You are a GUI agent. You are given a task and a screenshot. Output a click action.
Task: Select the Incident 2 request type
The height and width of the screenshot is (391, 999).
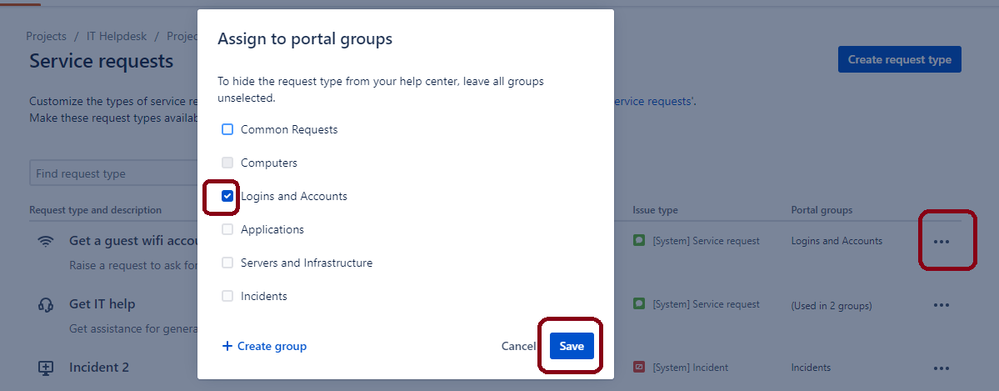99,367
